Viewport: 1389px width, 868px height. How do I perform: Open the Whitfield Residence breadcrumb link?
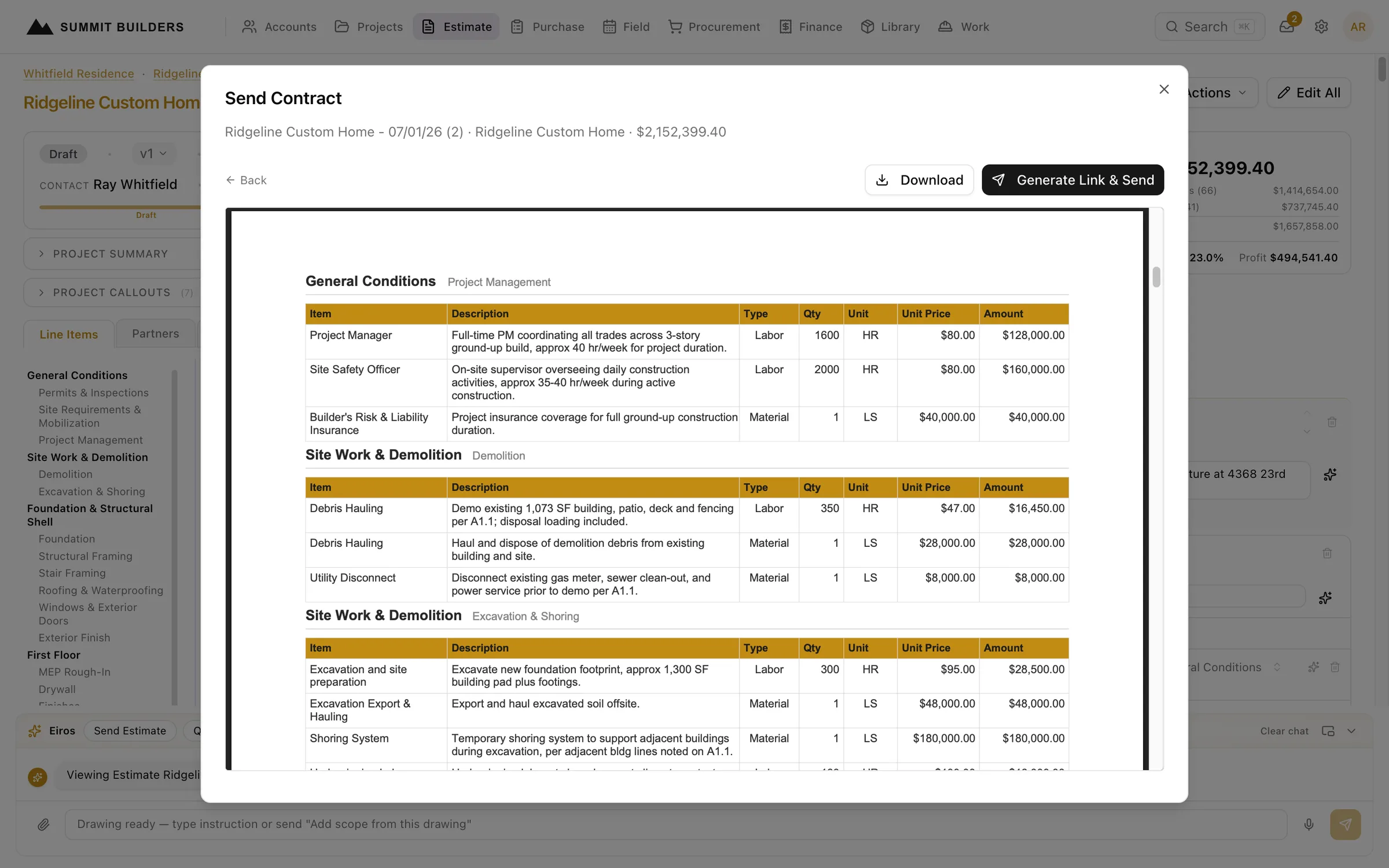pos(79,73)
